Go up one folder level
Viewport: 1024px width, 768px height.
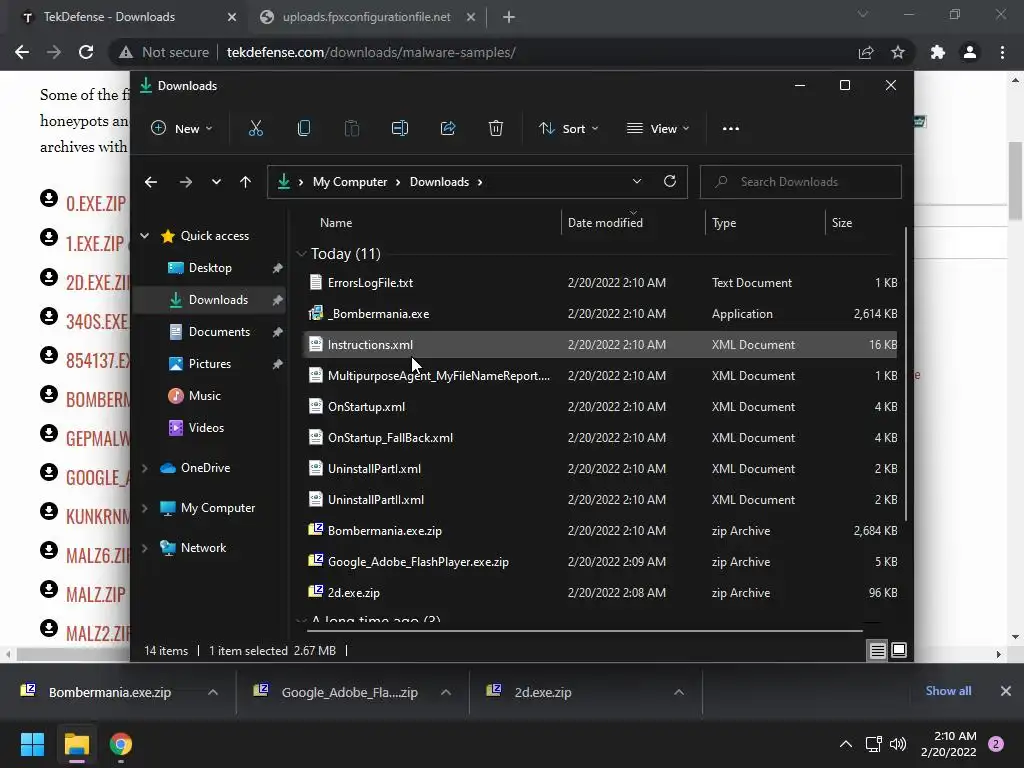(x=246, y=182)
